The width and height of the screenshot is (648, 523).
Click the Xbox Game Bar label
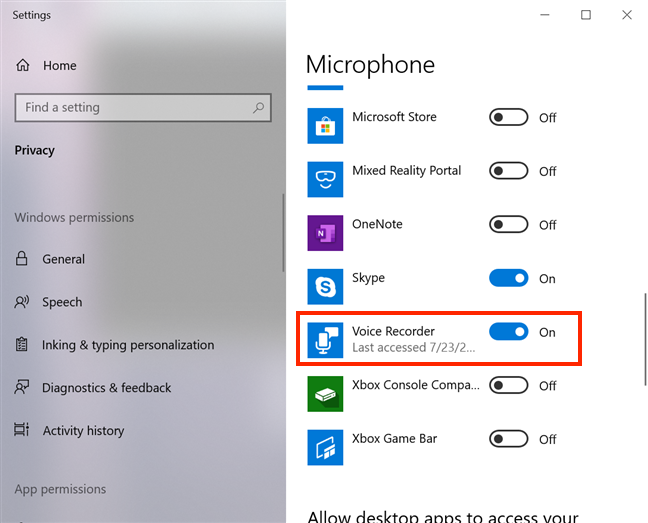pyautogui.click(x=395, y=438)
